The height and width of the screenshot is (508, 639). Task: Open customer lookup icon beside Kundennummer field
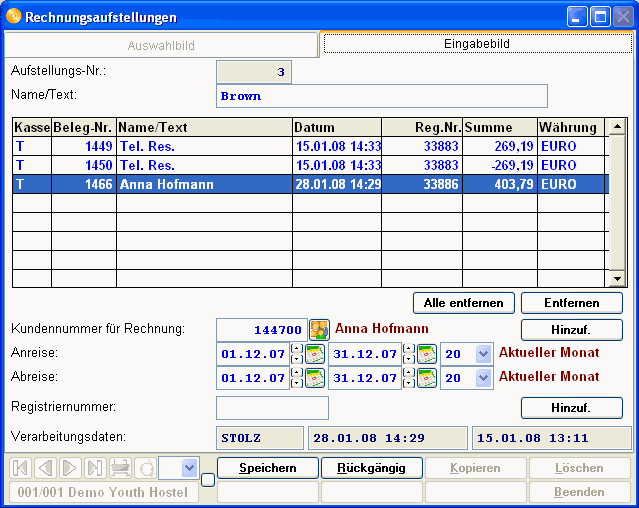(319, 330)
